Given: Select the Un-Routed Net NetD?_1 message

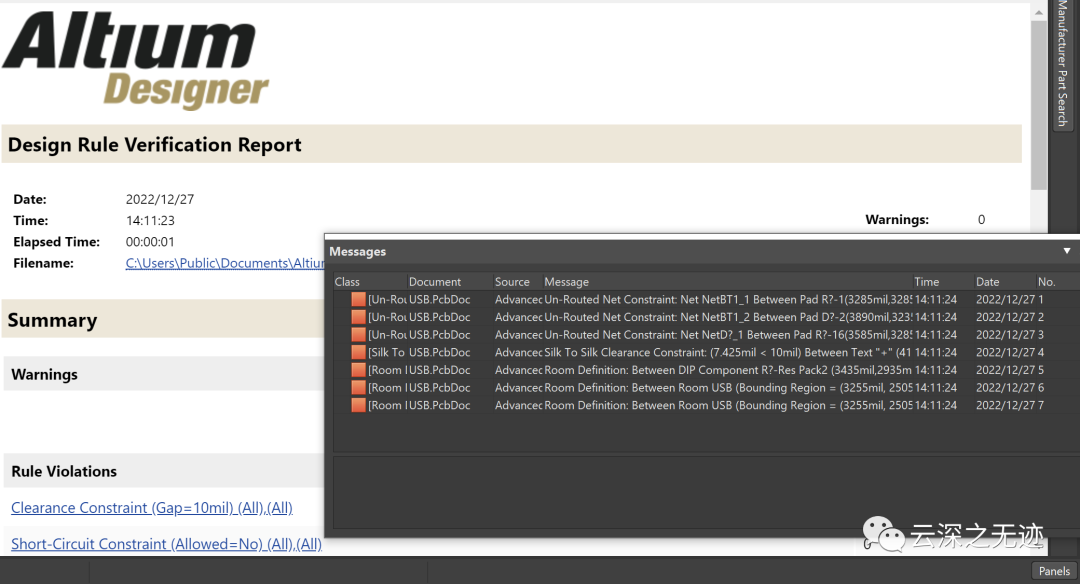Looking at the screenshot, I should pos(727,335).
